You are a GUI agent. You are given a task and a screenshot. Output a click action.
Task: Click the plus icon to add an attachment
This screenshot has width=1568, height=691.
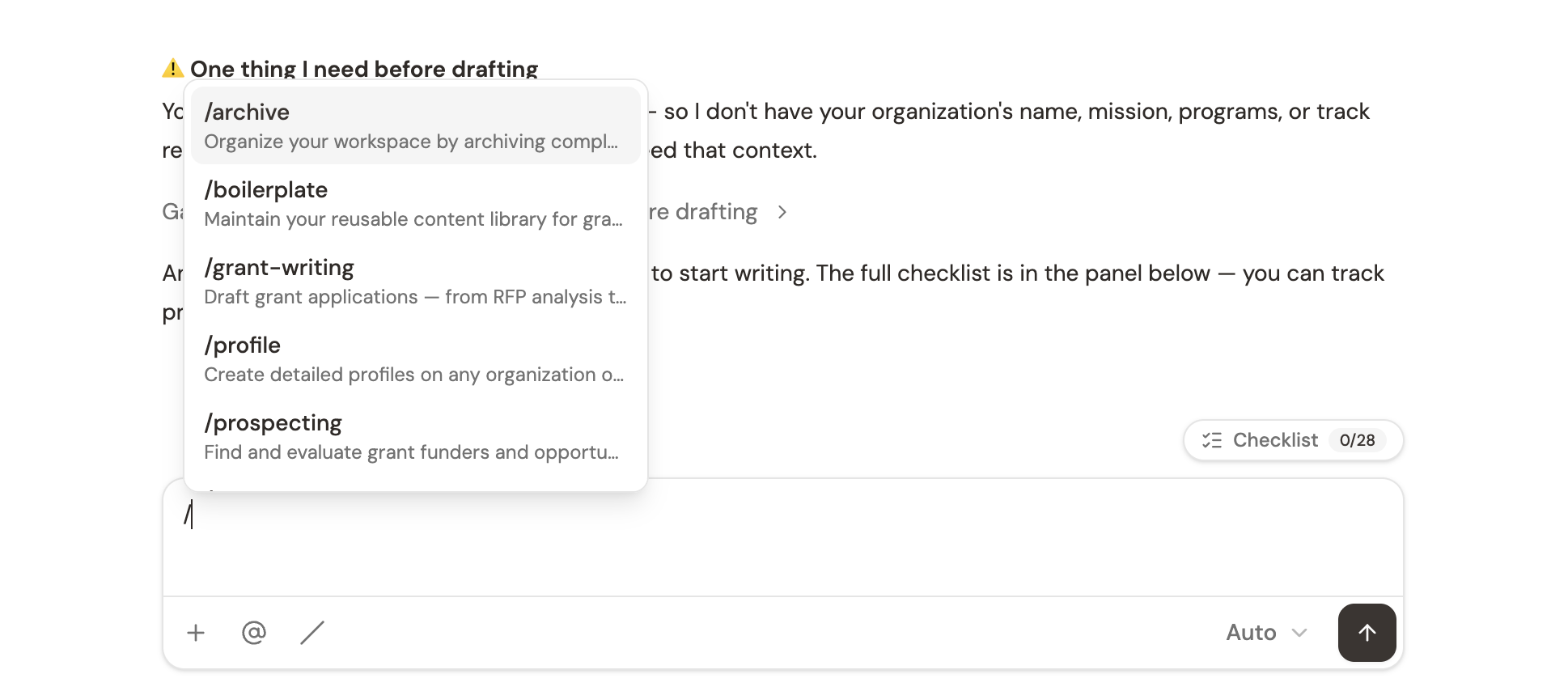[x=195, y=632]
